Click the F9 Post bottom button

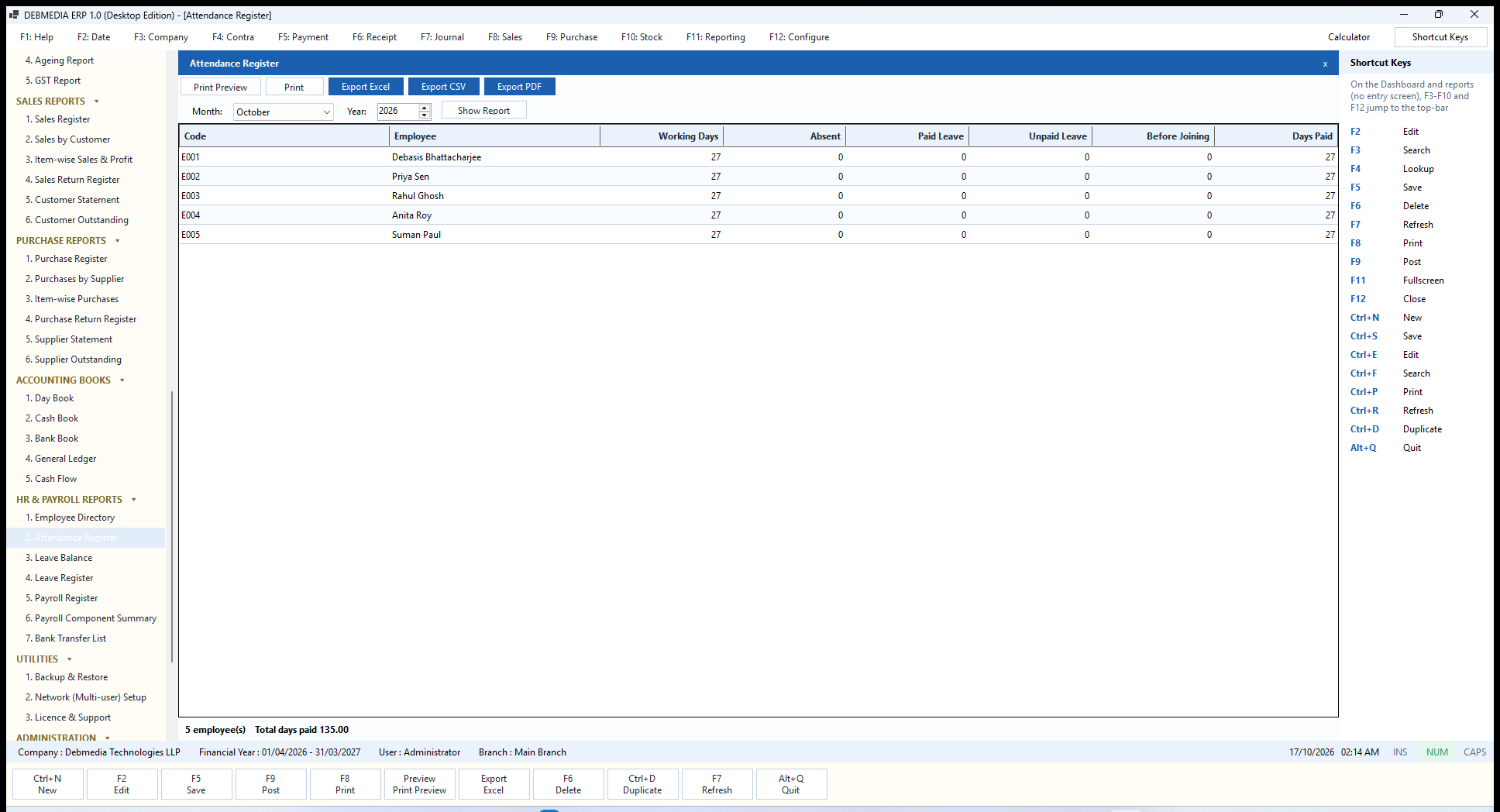click(x=270, y=784)
